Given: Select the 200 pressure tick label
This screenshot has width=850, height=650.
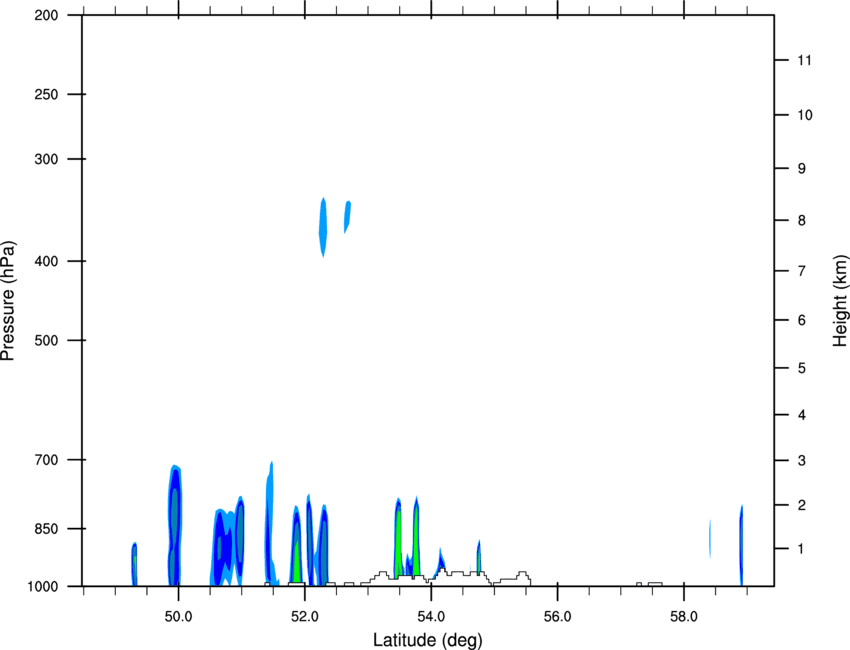Looking at the screenshot, I should click(47, 15).
